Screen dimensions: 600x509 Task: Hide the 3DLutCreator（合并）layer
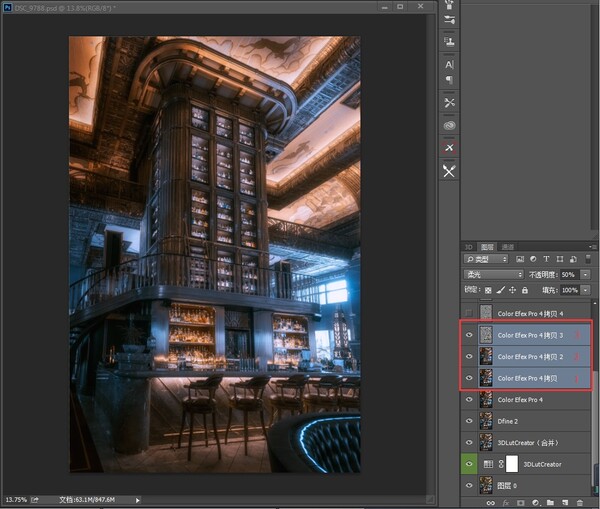click(x=469, y=442)
